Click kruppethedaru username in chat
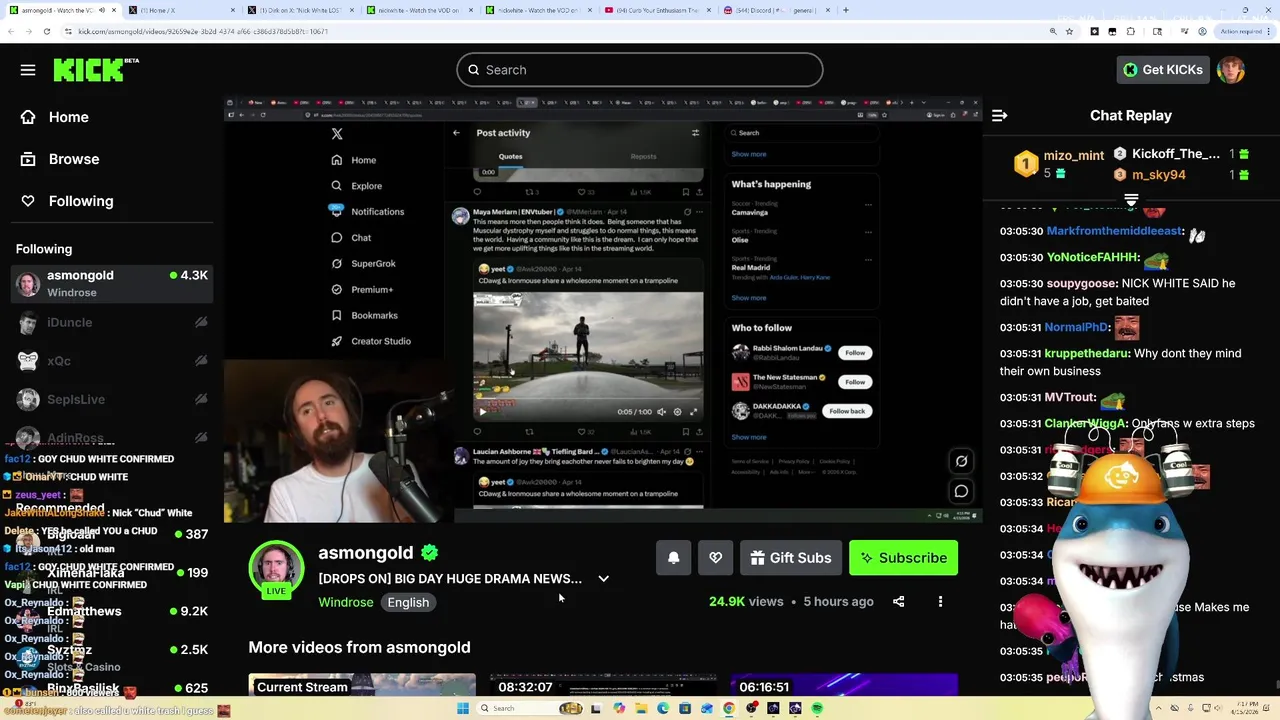 tap(1087, 353)
